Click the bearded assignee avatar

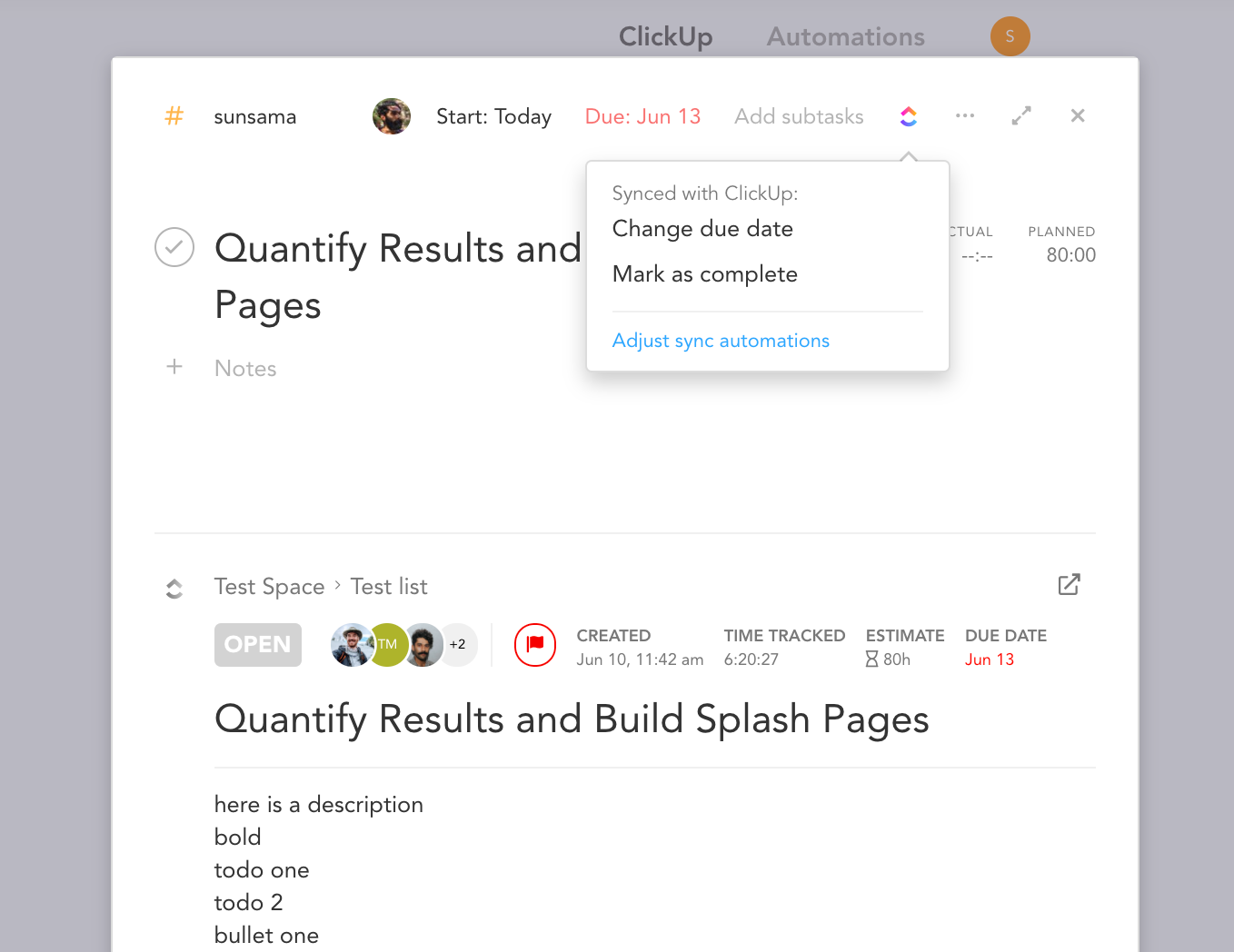click(x=423, y=645)
